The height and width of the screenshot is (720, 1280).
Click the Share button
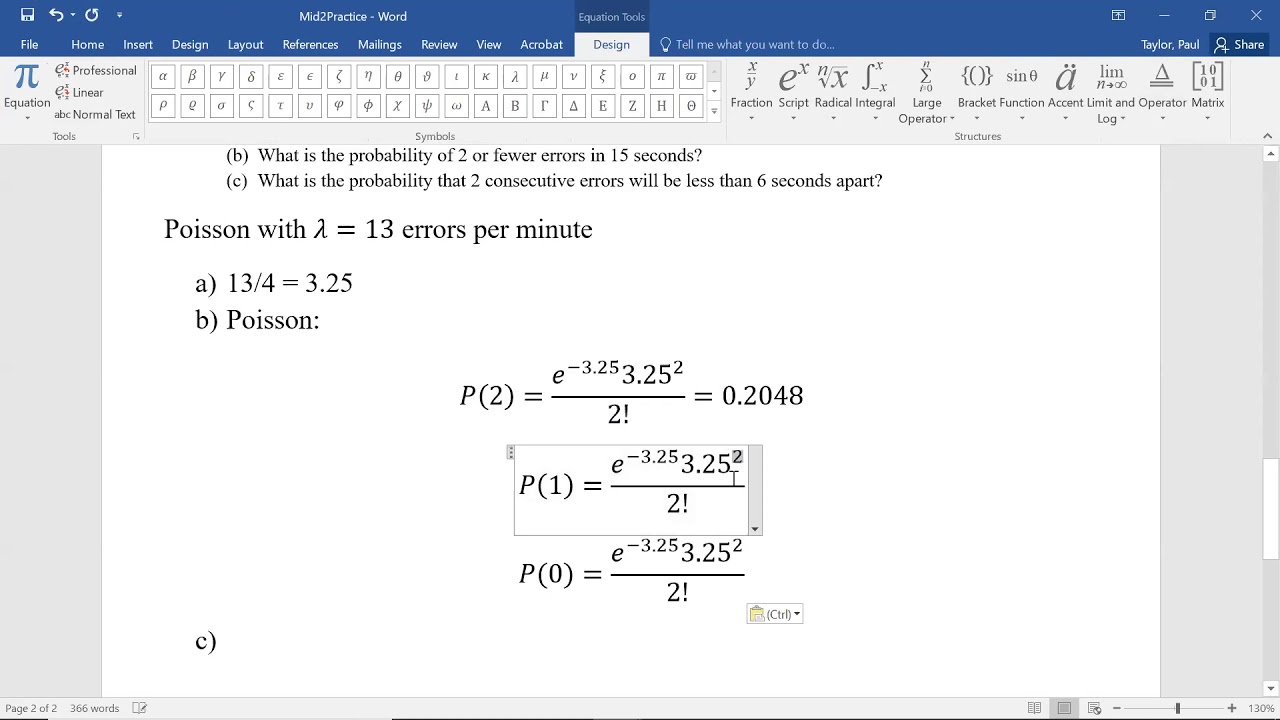click(1240, 44)
